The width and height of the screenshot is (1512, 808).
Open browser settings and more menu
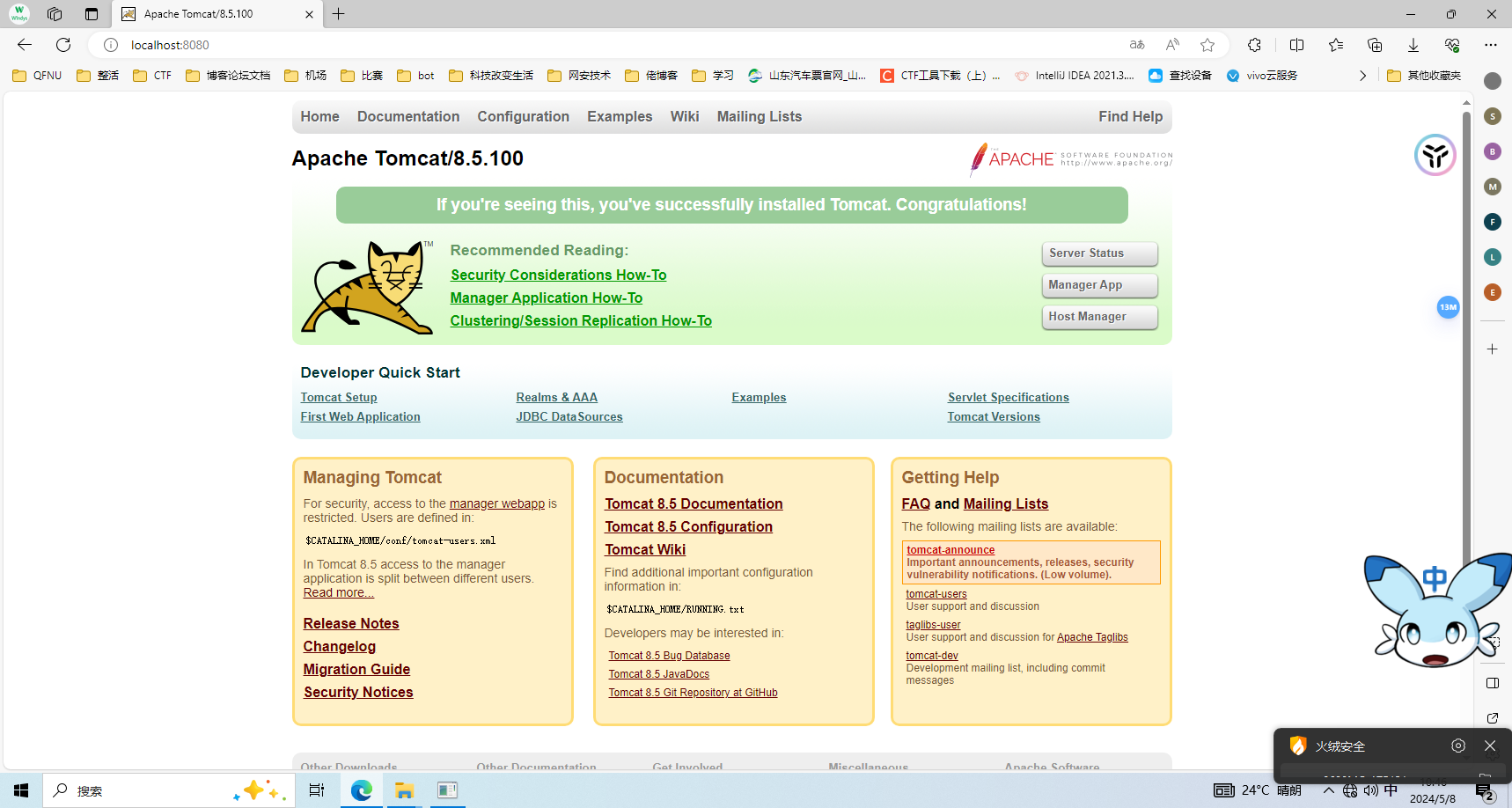[1490, 45]
